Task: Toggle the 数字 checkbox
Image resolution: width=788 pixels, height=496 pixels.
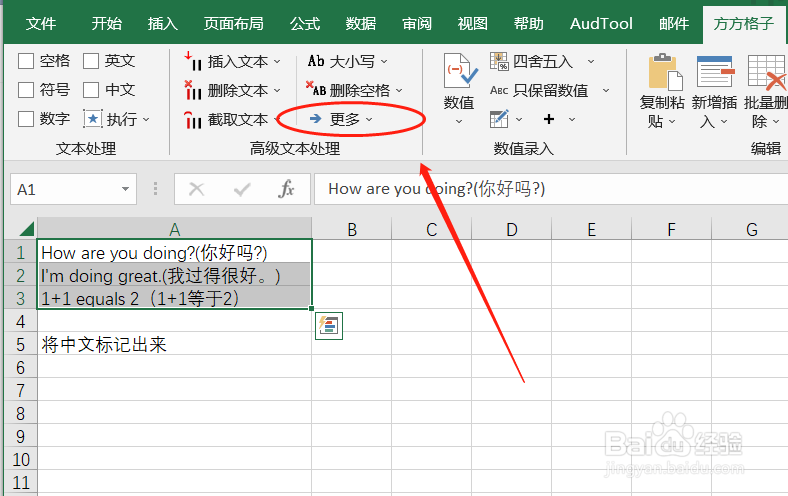Action: (x=26, y=119)
